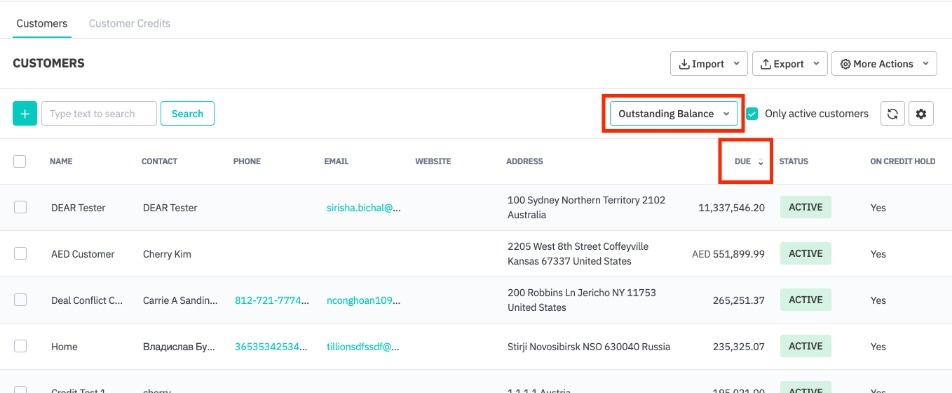The width and height of the screenshot is (952, 393).
Task: Click the Yes credit hold value for Home
Action: tap(878, 346)
